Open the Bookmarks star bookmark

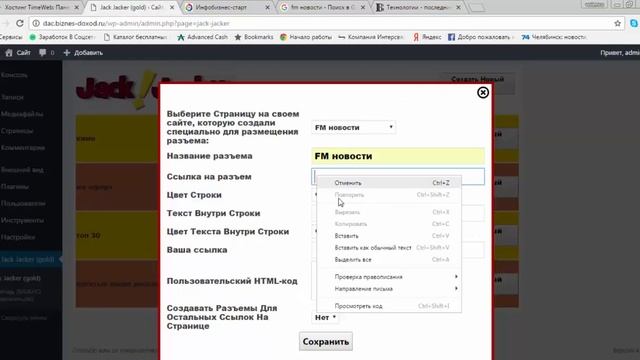[x=254, y=37]
